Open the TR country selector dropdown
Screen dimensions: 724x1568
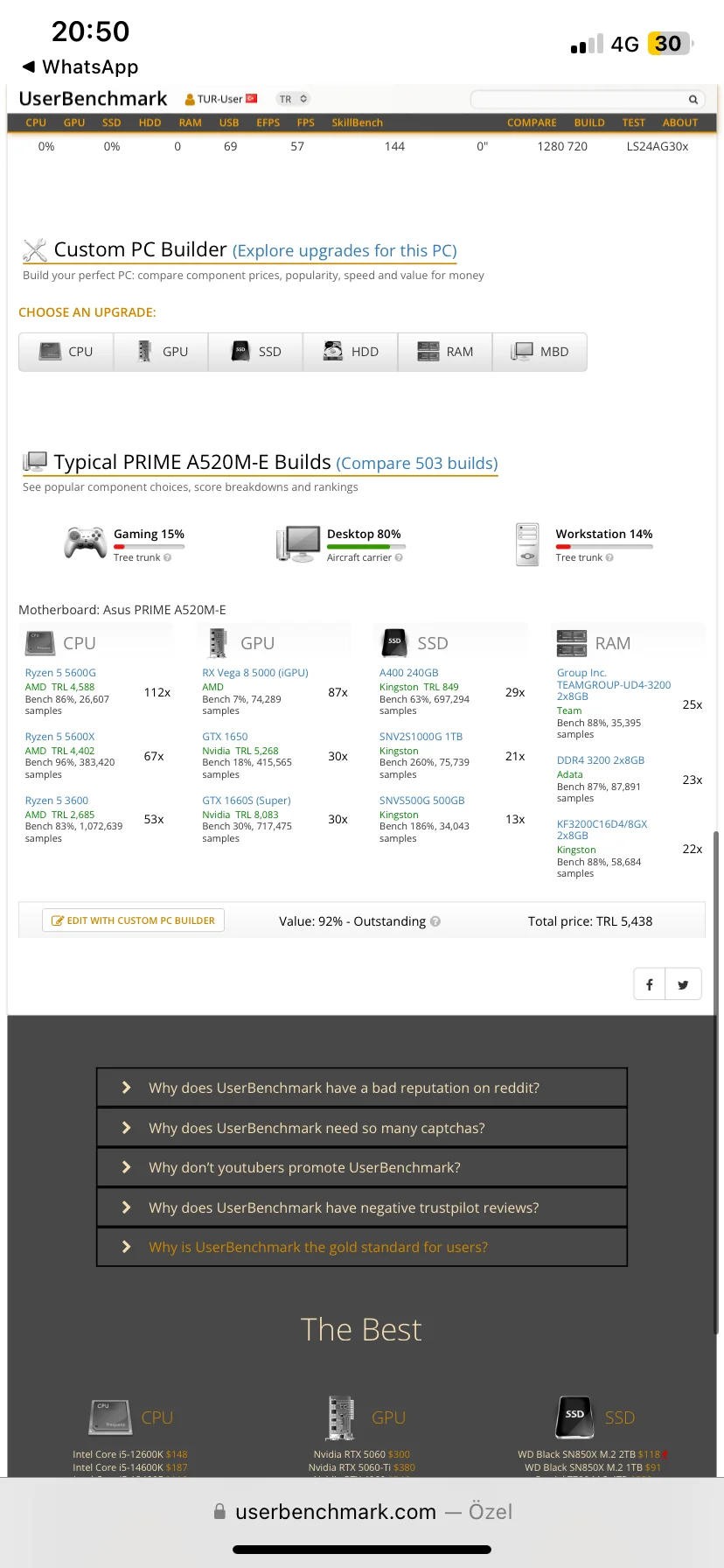click(x=293, y=99)
